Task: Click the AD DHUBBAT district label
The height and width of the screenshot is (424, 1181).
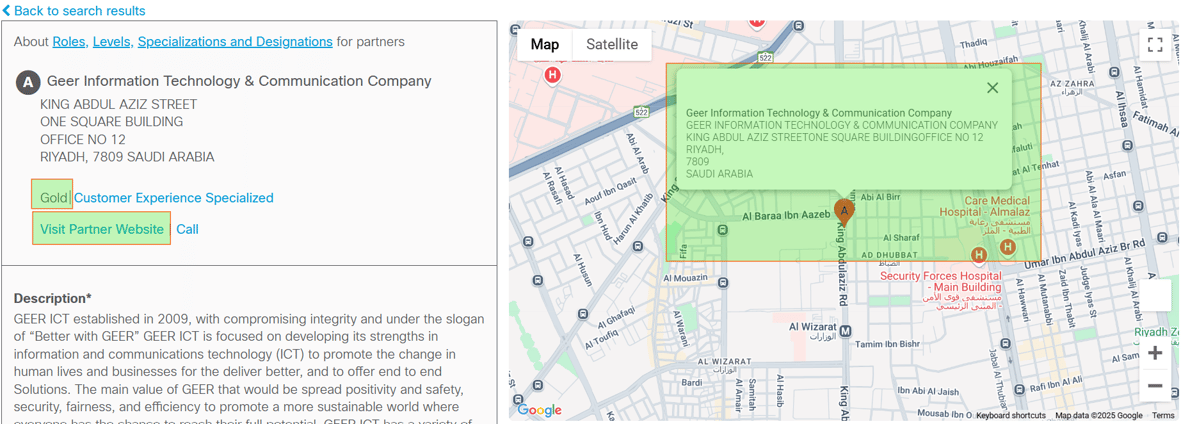Action: [888, 259]
